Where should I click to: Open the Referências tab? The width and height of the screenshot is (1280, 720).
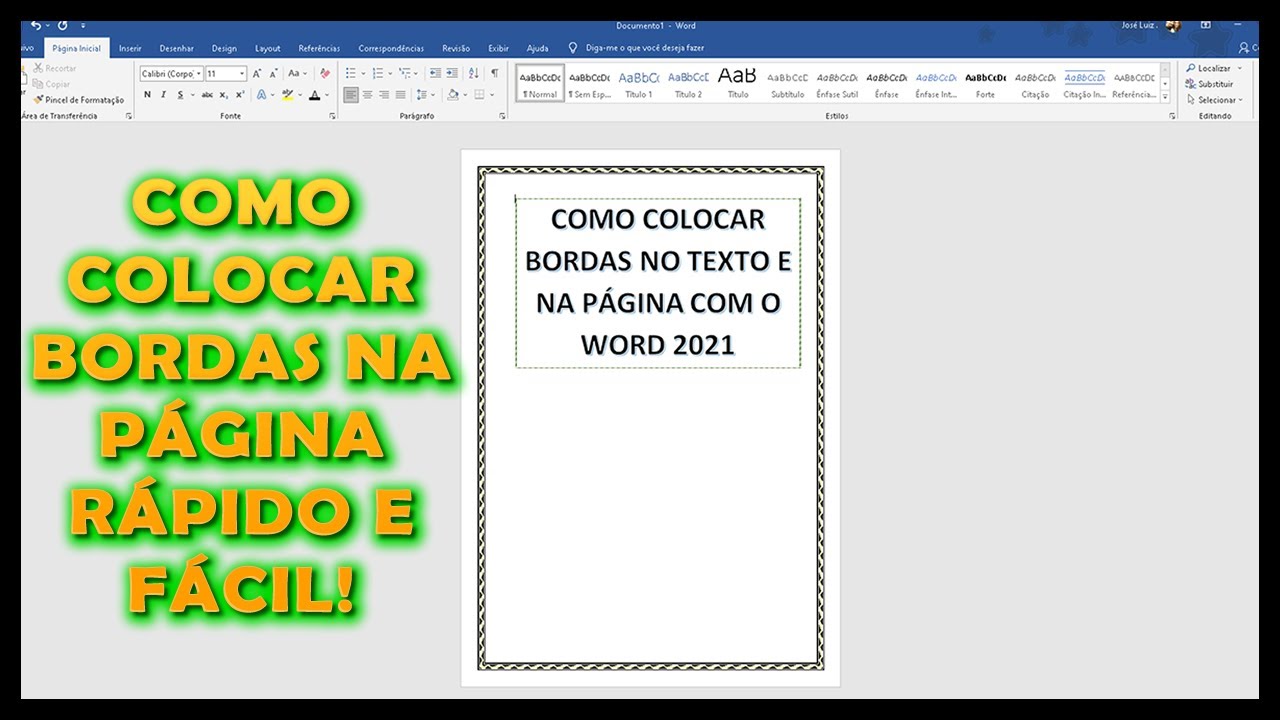click(319, 48)
